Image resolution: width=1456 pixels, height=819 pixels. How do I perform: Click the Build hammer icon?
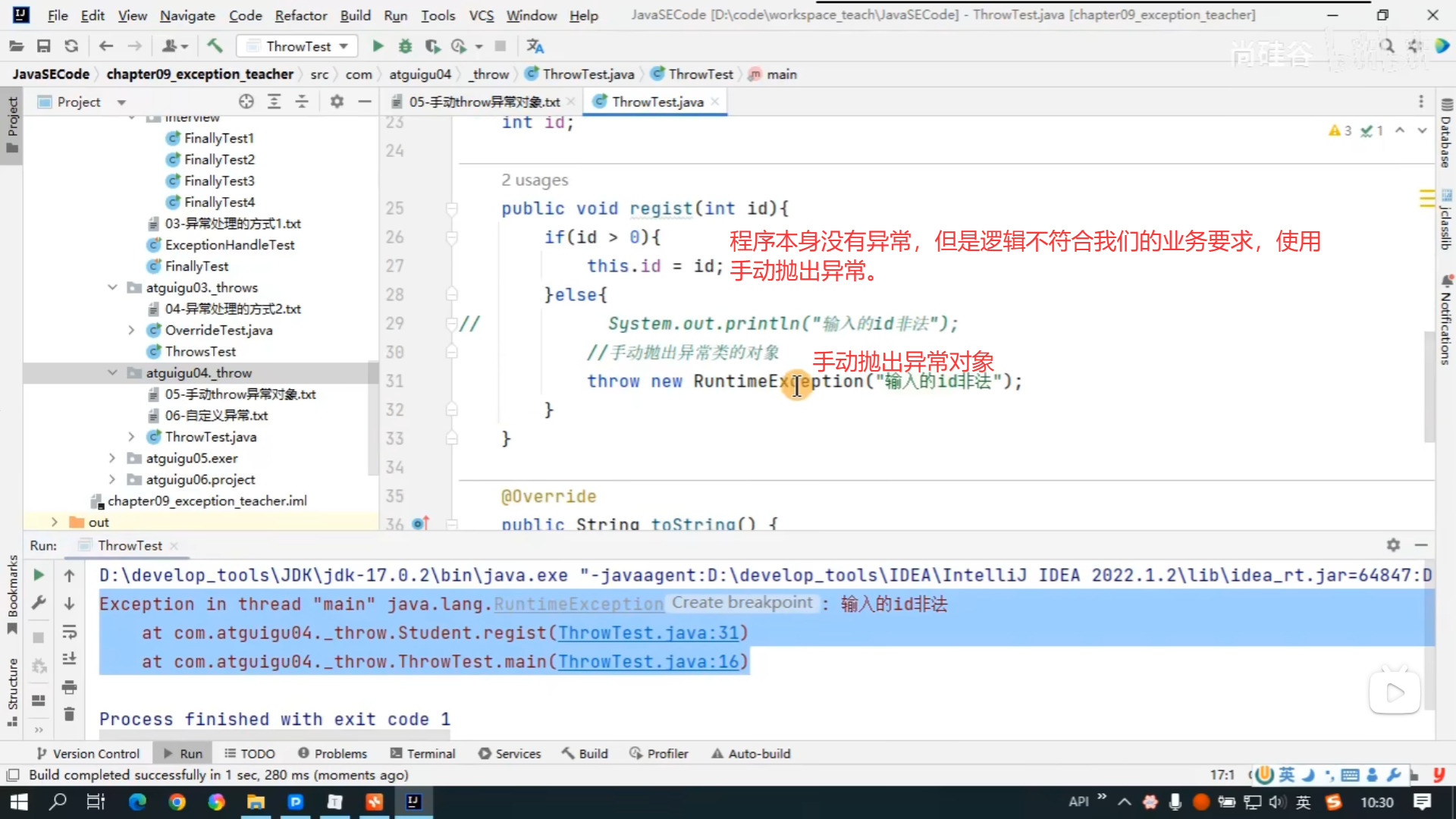point(215,46)
